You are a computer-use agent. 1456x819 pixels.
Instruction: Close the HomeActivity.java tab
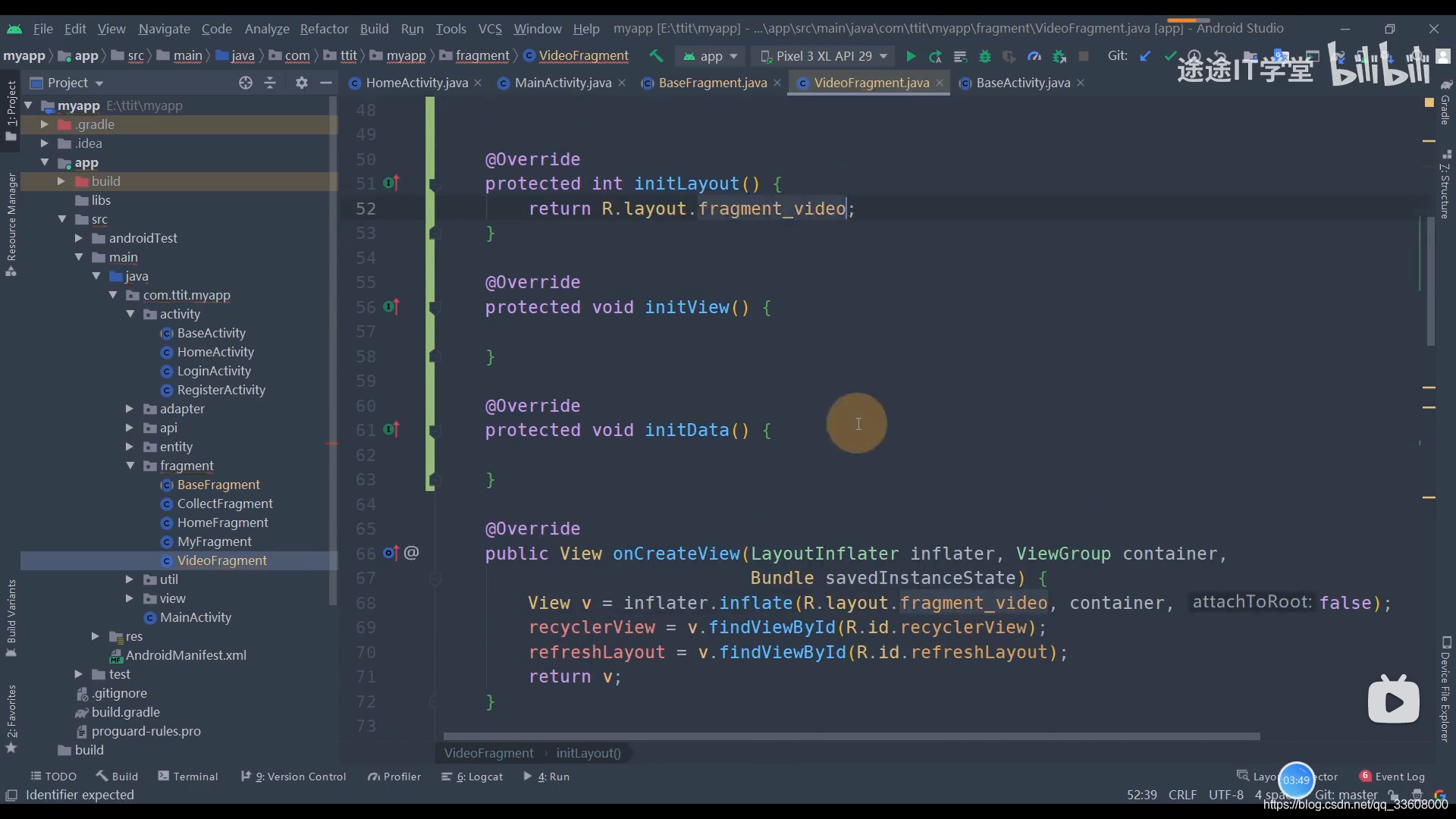coord(478,83)
